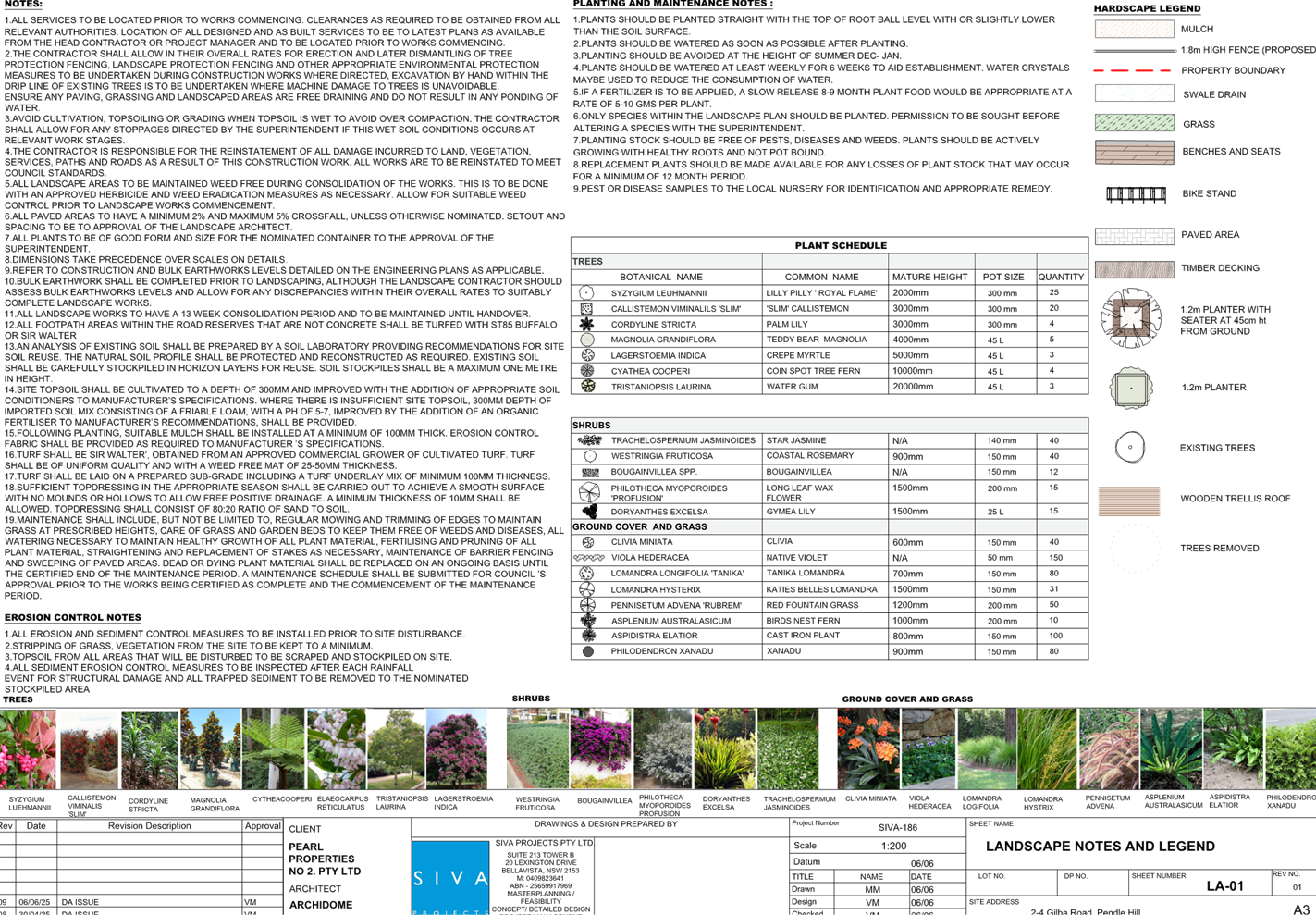
Task: Click the Swale Drain pattern symbol
Action: (1134, 93)
